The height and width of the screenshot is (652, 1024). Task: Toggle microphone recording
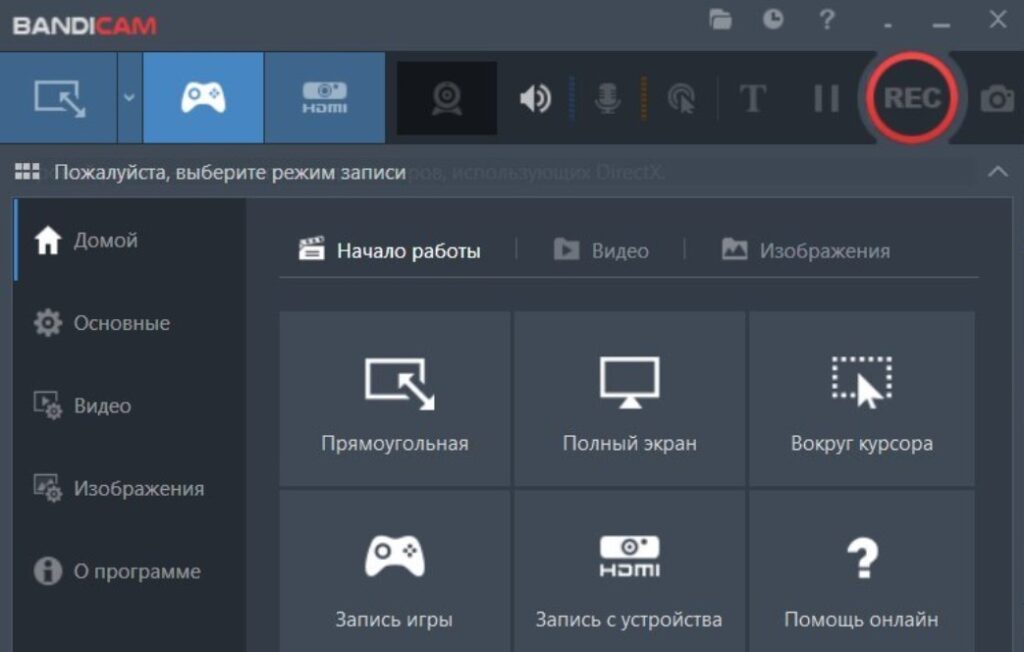pyautogui.click(x=607, y=99)
